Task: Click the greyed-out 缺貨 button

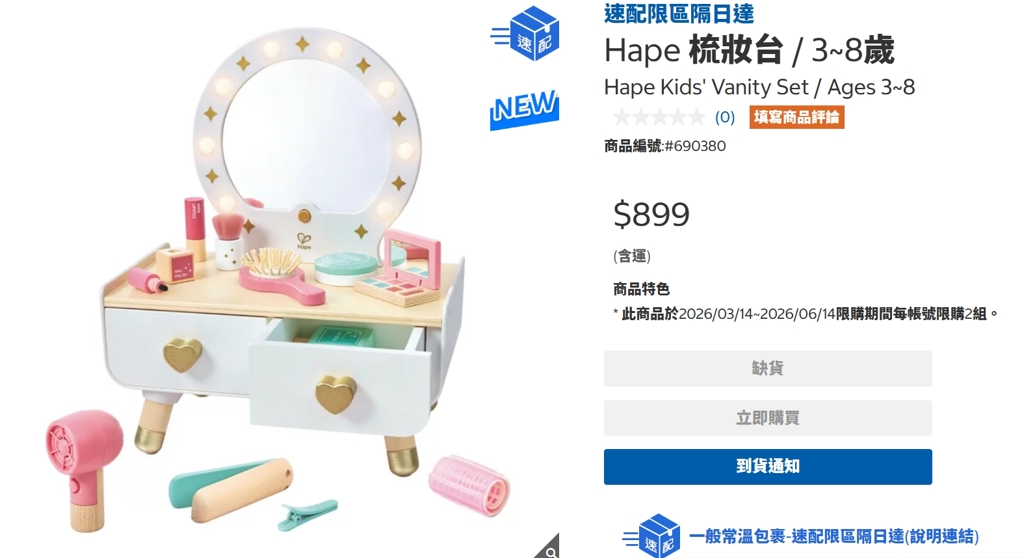Action: click(767, 369)
